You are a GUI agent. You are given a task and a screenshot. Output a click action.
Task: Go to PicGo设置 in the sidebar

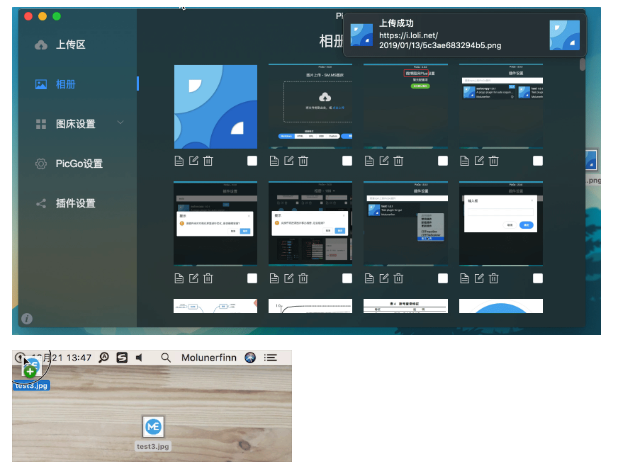click(79, 164)
